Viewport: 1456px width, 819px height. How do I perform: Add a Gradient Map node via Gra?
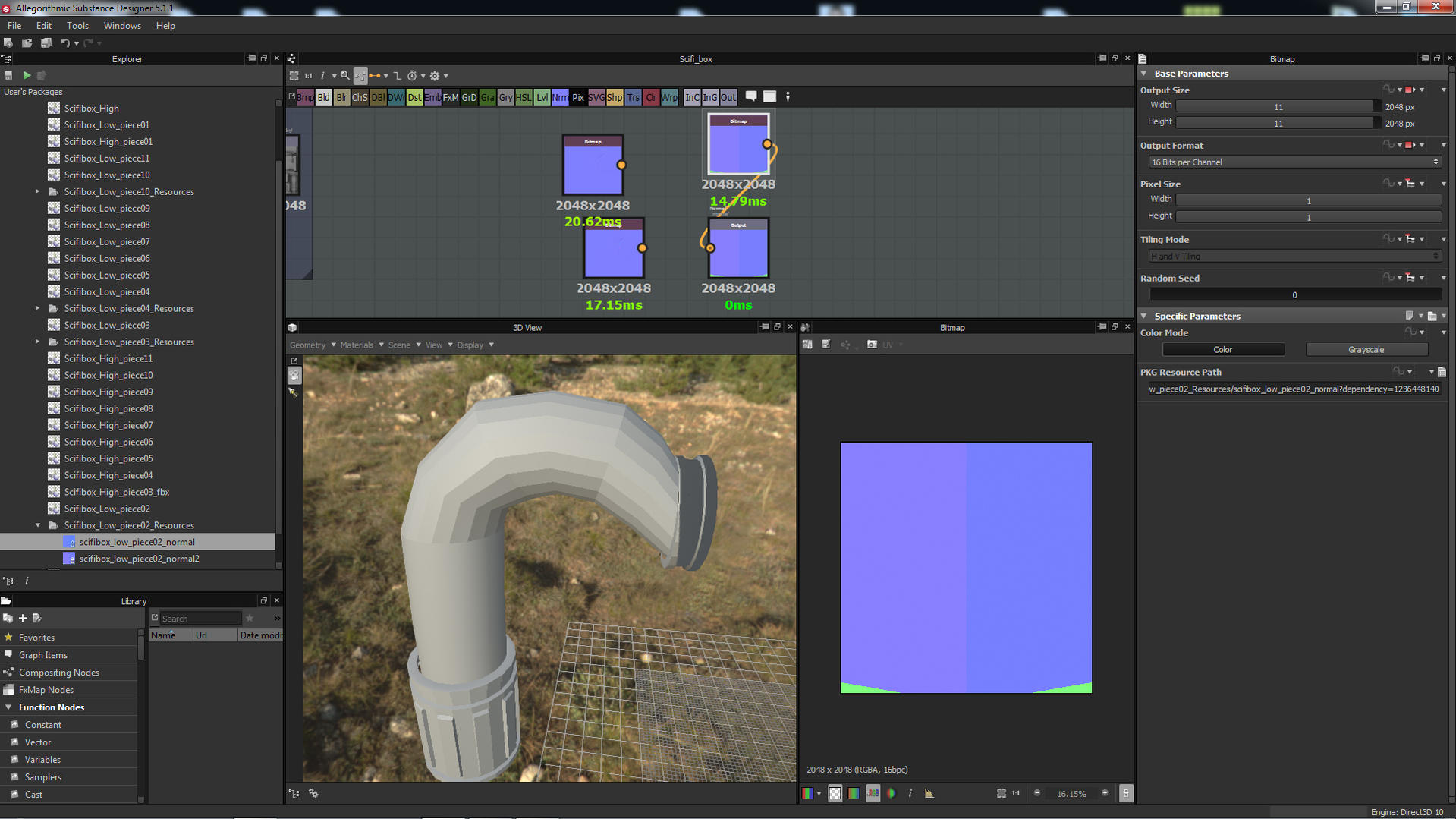click(488, 97)
